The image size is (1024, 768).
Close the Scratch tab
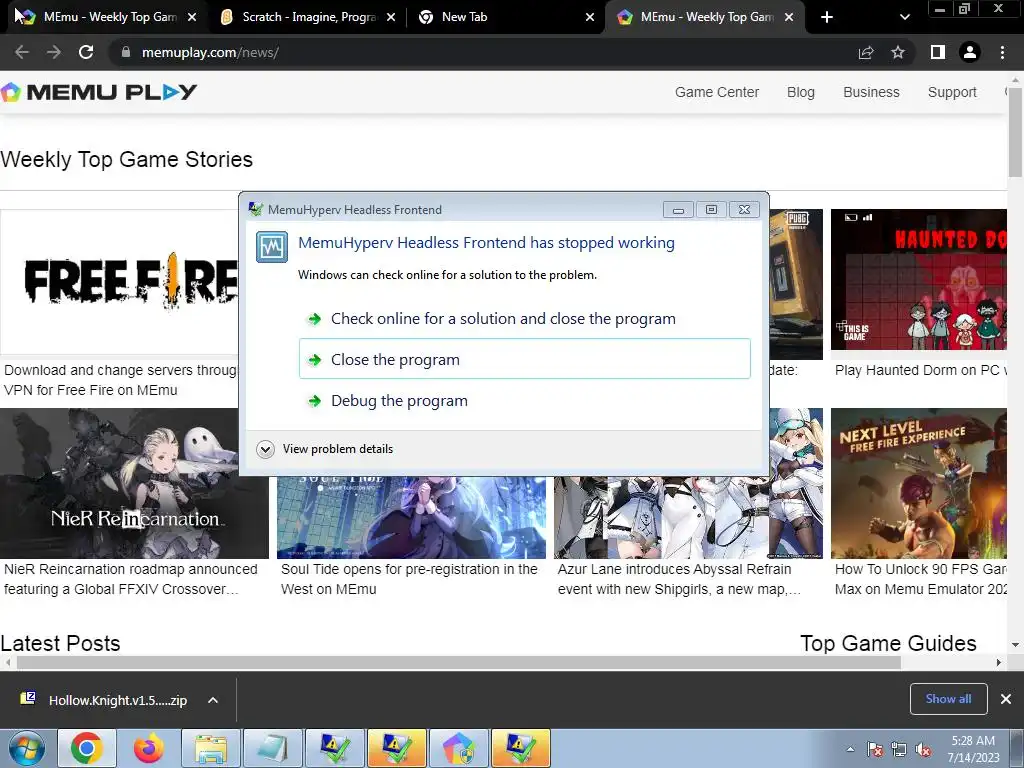click(391, 17)
